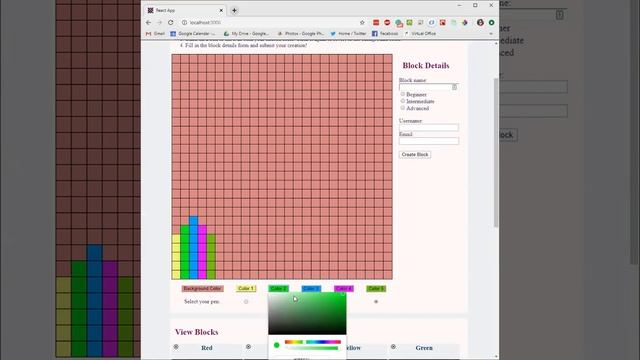This screenshot has width=640, height=360.
Task: Select the Intermediate difficulty radio
Action: click(x=403, y=101)
